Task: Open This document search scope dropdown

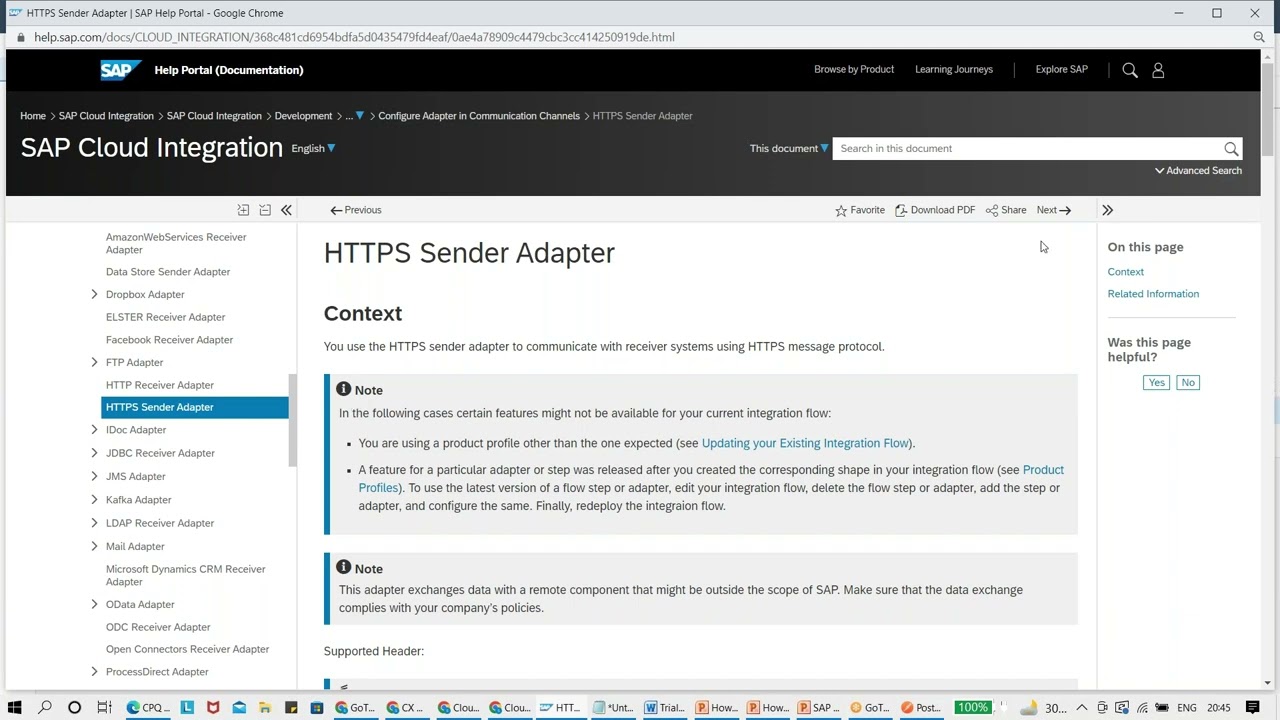Action: [x=789, y=149]
